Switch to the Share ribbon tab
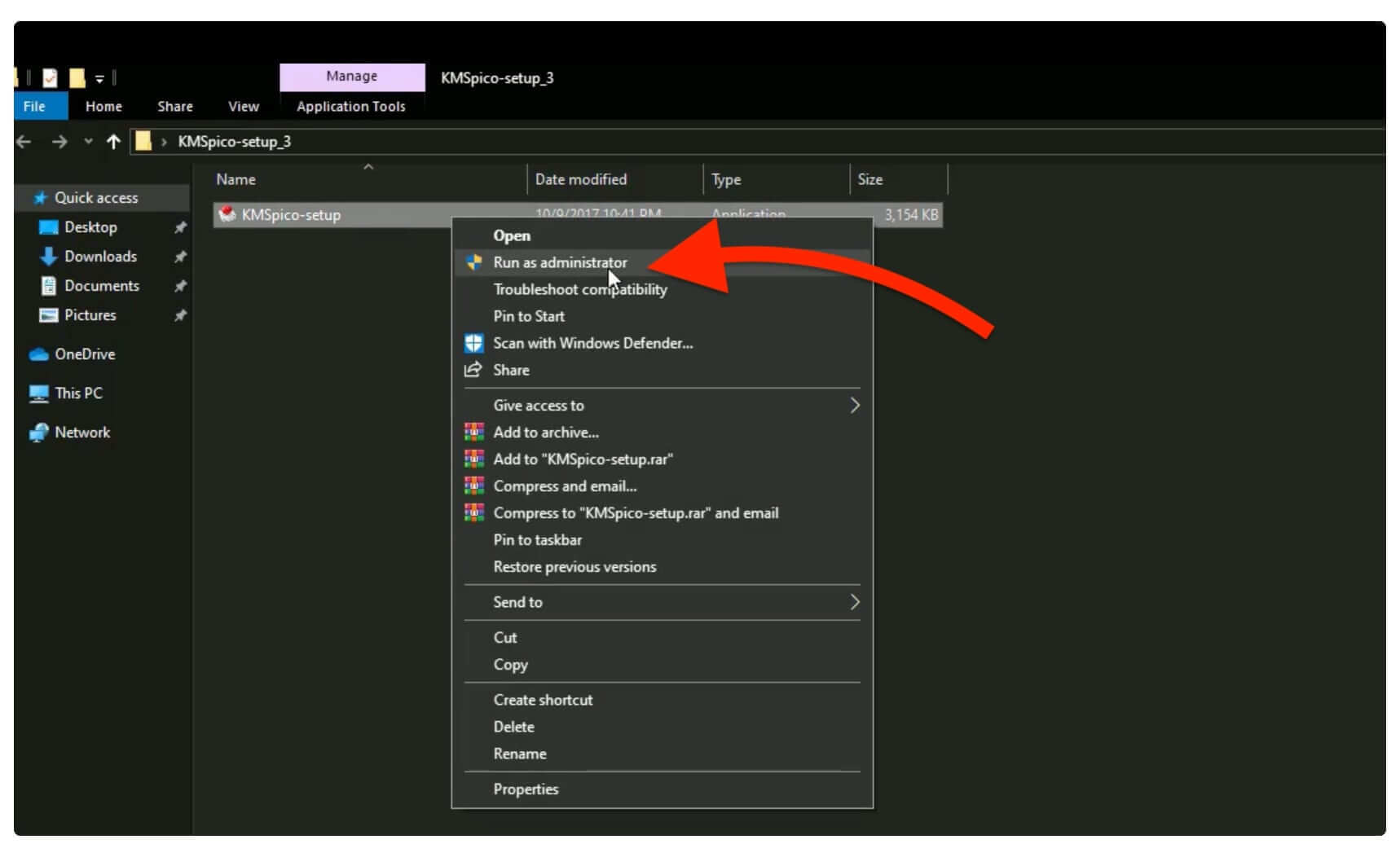Screen dimensions: 1400x857 point(175,107)
